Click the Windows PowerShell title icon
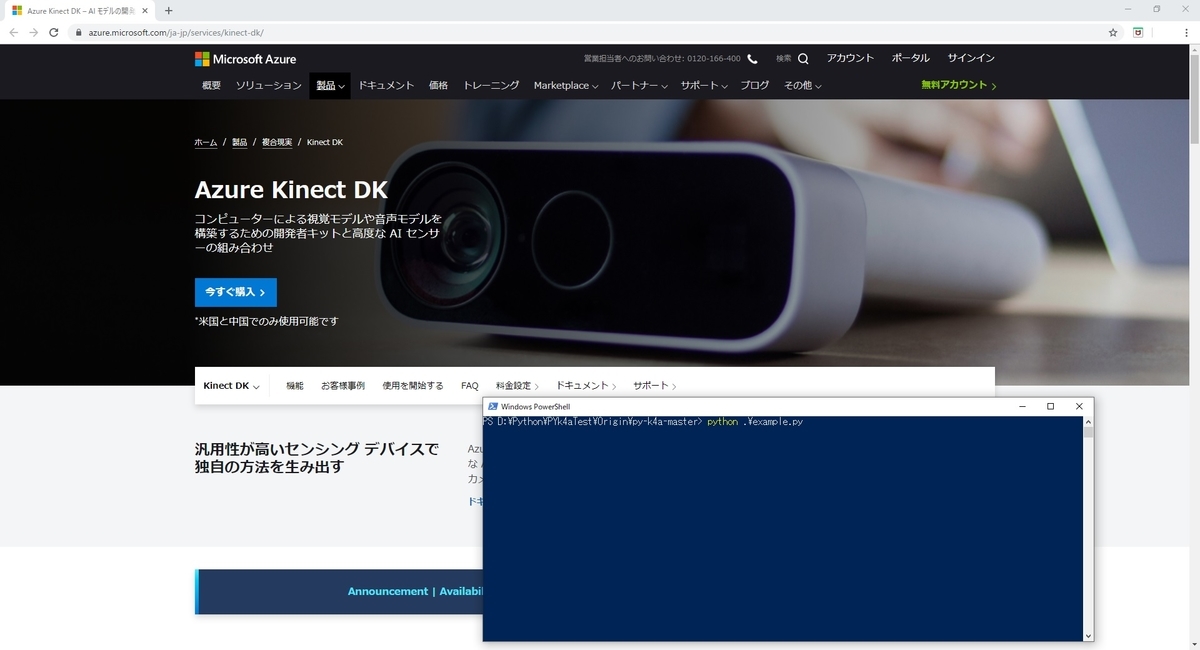1200x650 pixels. pyautogui.click(x=492, y=406)
